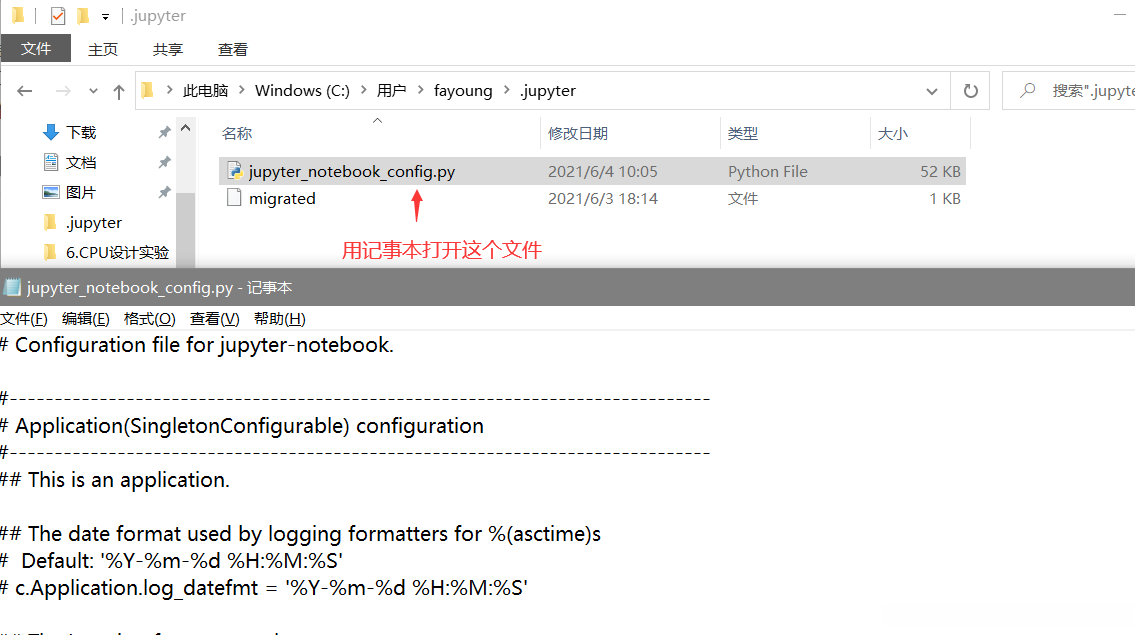
Task: Click the address bar refresh icon
Action: click(970, 91)
